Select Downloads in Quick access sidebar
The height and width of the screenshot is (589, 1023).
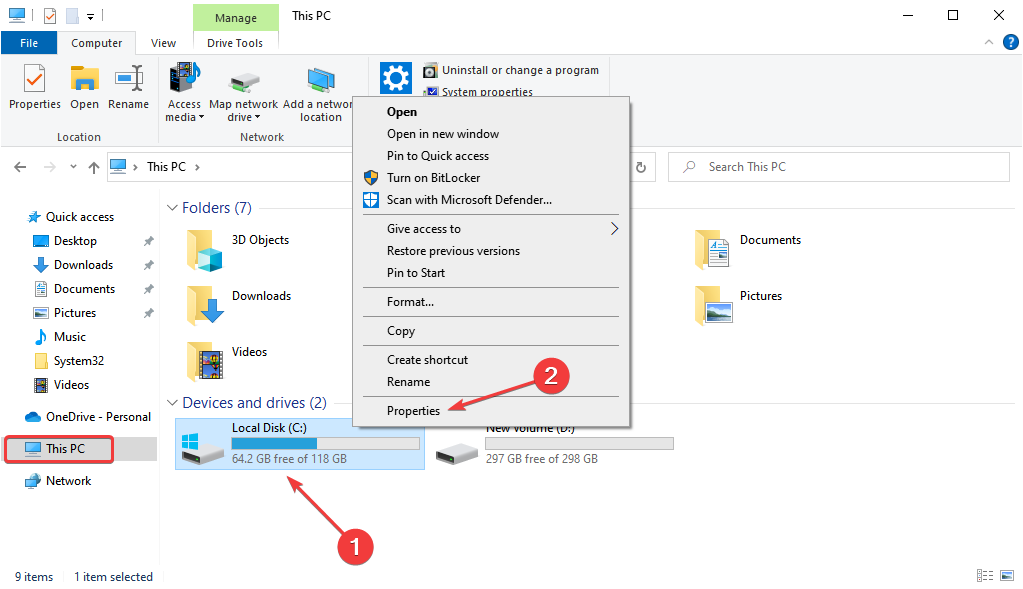(83, 265)
